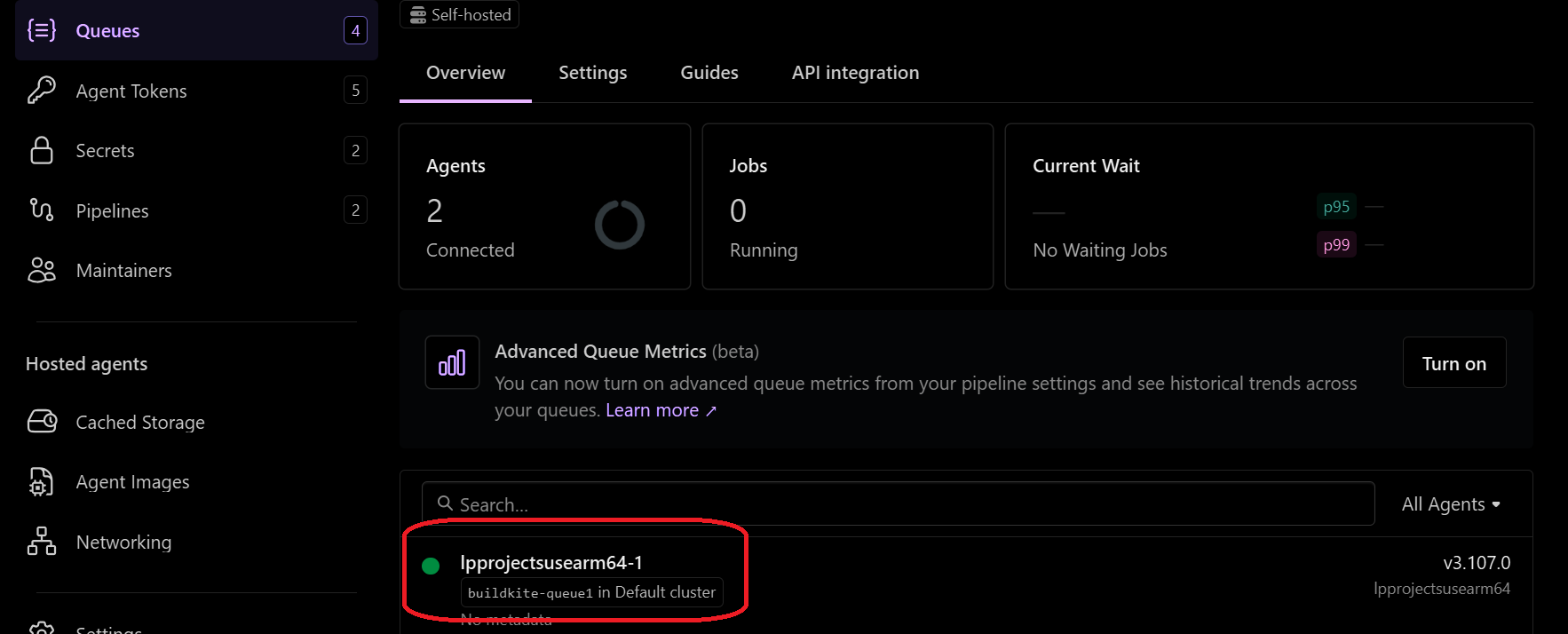Screen dimensions: 1568x634
Task: Select the Pipelines sidebar icon
Action: click(42, 210)
